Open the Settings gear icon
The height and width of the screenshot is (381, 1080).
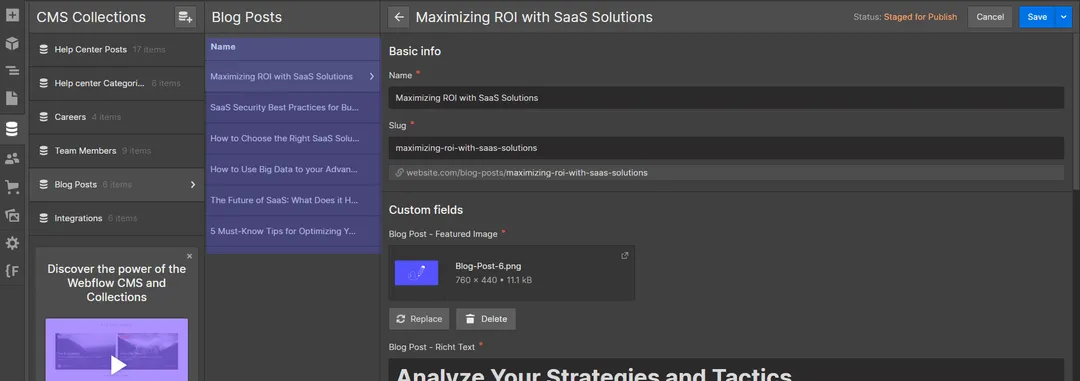(12, 243)
